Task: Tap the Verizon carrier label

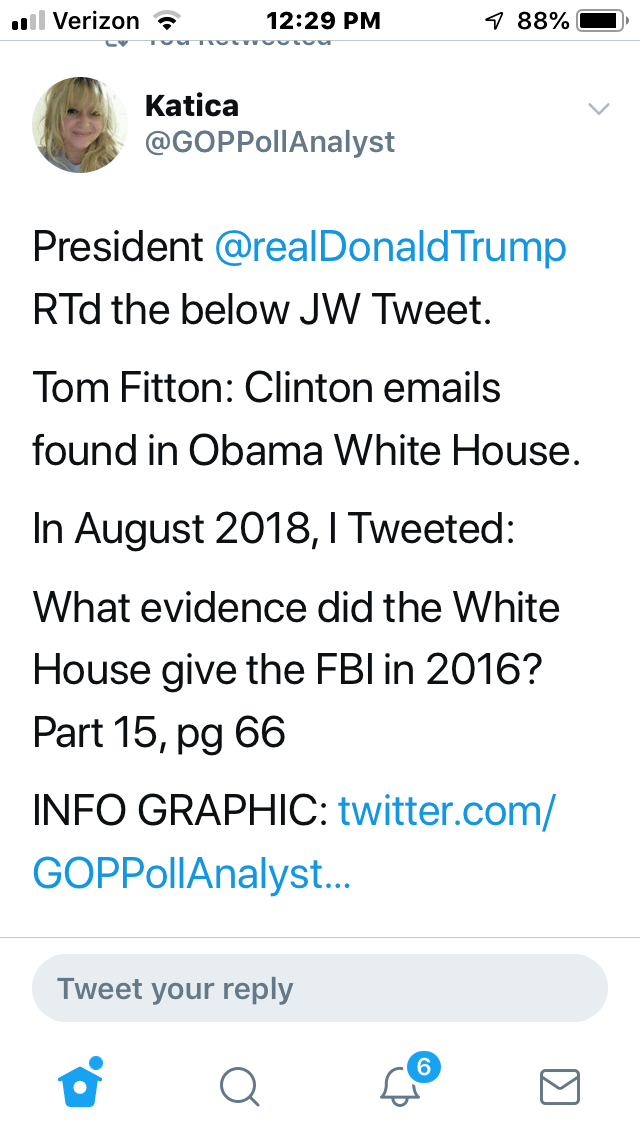Action: [96, 21]
